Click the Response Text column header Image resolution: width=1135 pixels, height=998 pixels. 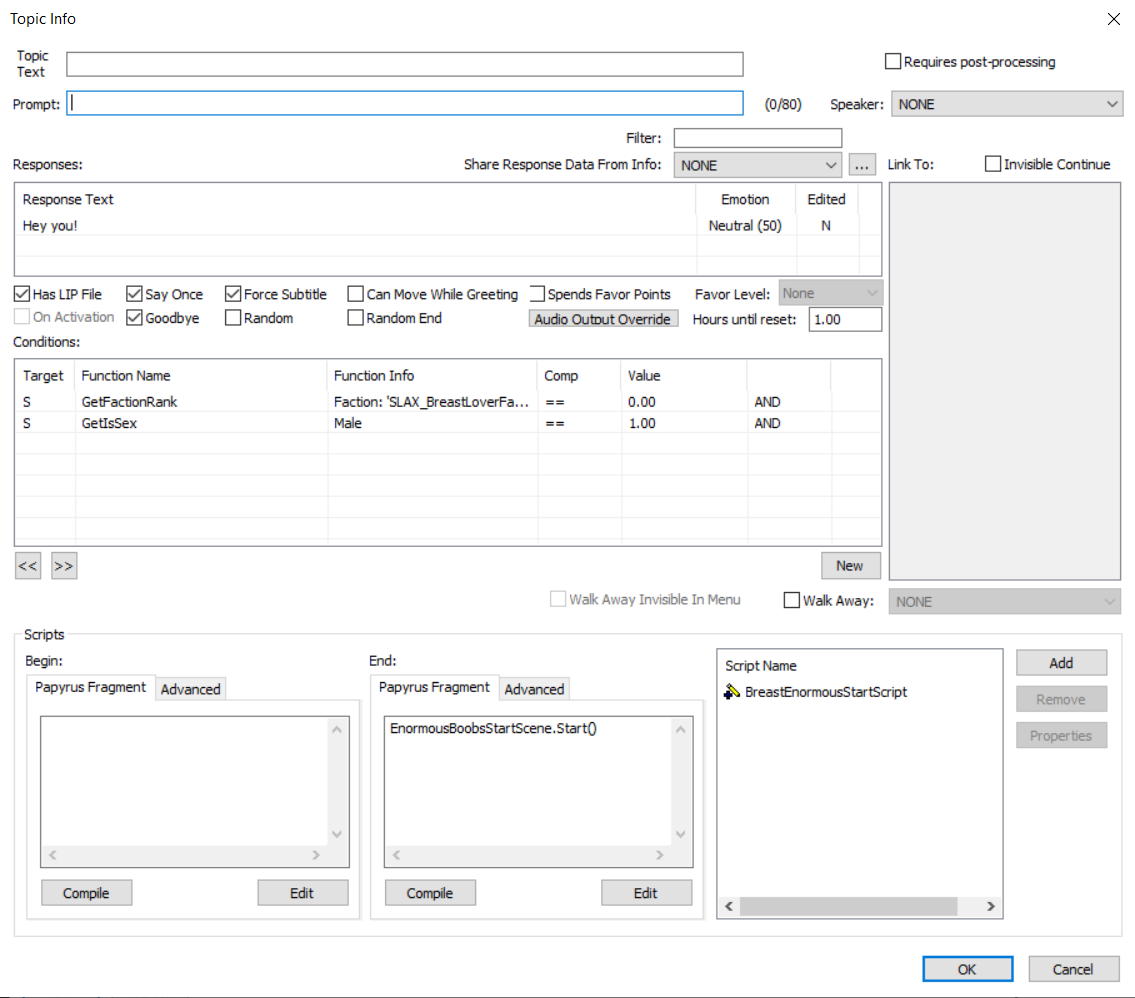[x=355, y=199]
